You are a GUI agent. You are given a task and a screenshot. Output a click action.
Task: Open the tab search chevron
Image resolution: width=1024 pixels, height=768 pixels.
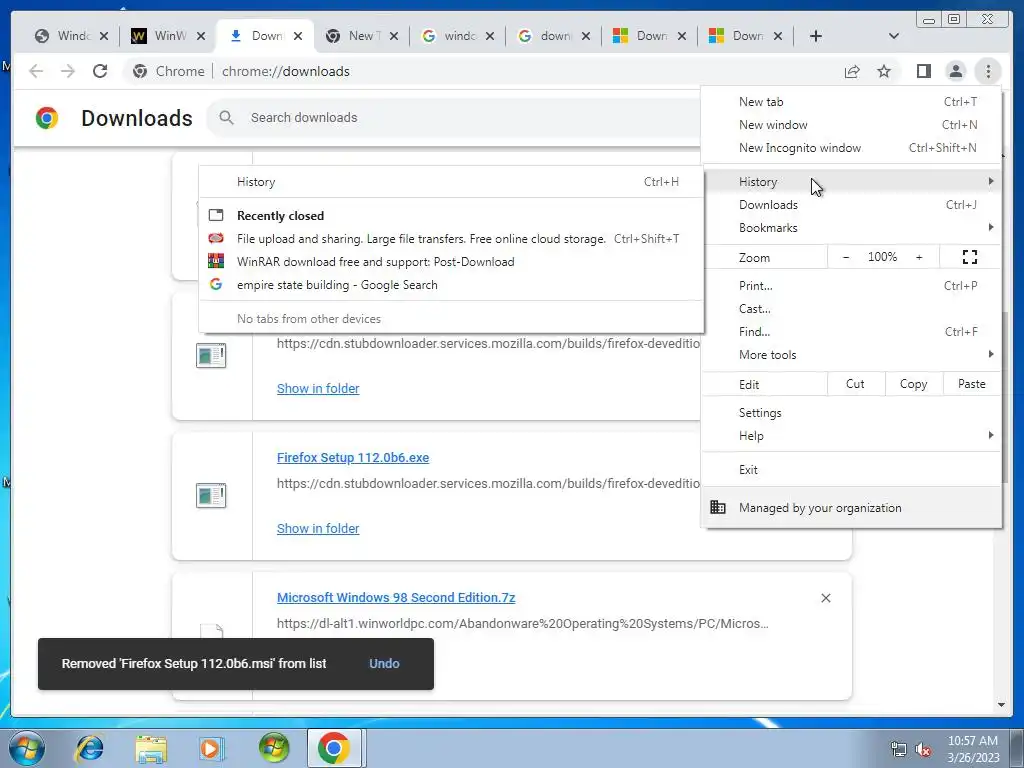894,36
